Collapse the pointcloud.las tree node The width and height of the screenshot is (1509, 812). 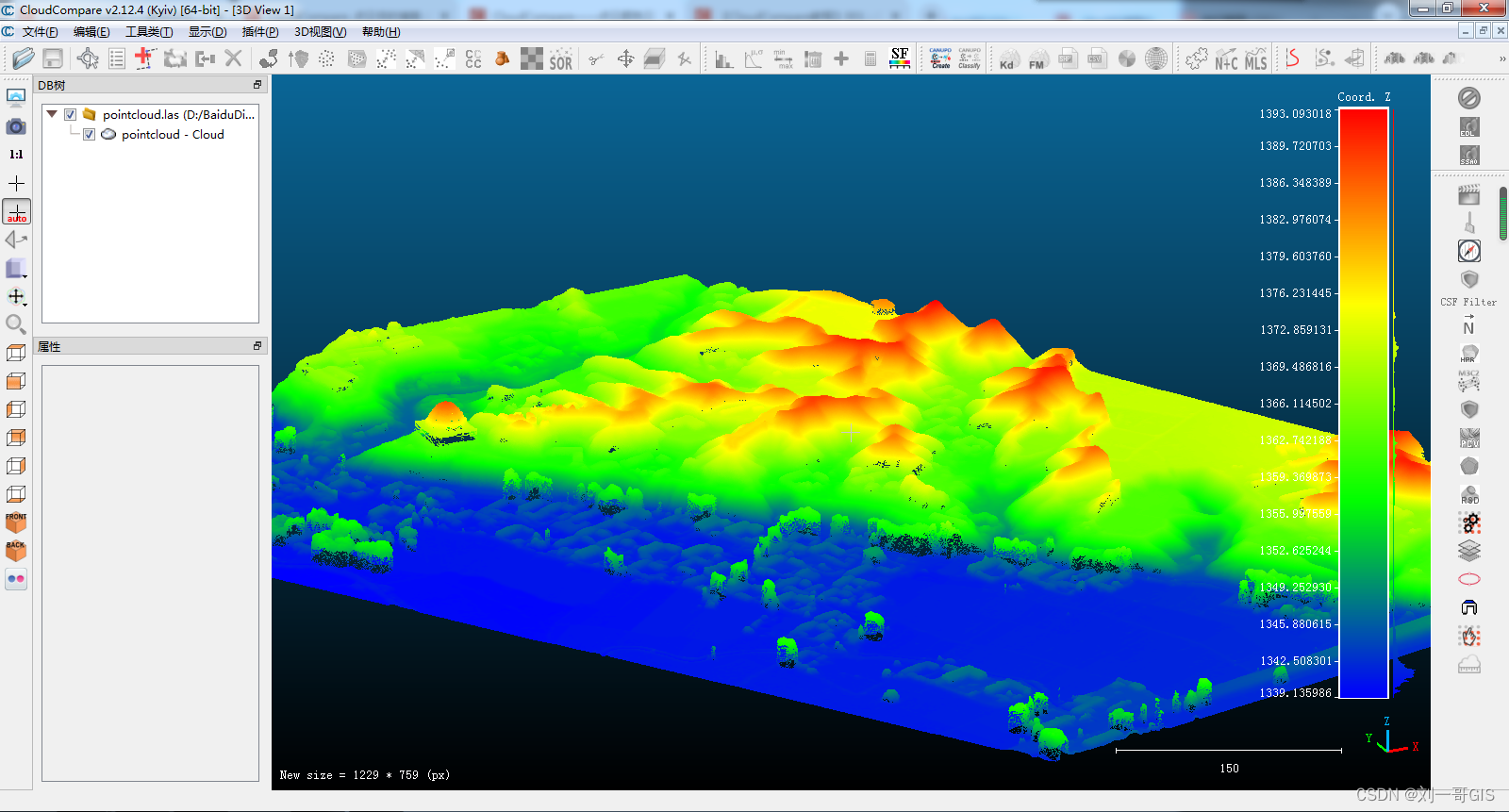(x=52, y=114)
